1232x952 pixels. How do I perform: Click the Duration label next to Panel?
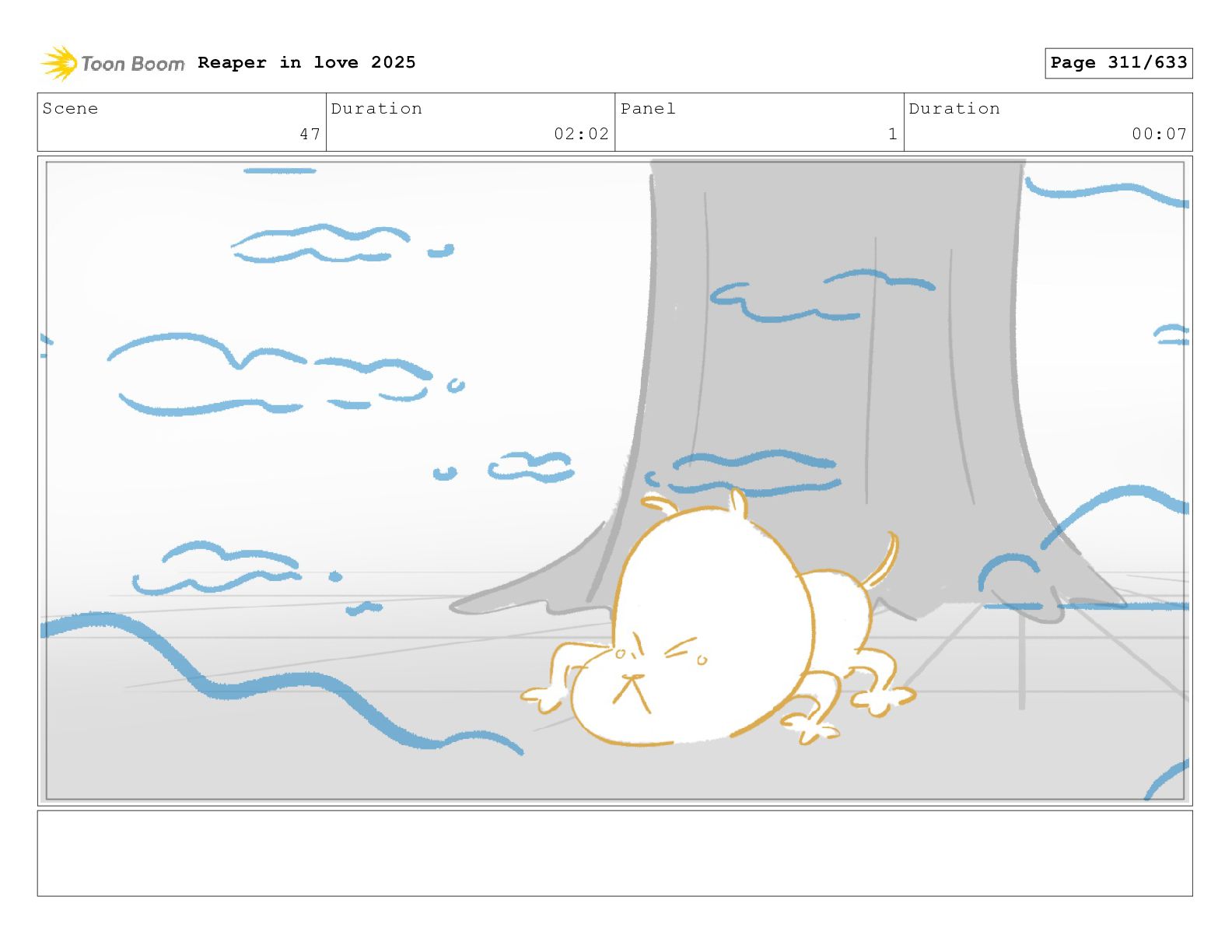(954, 109)
